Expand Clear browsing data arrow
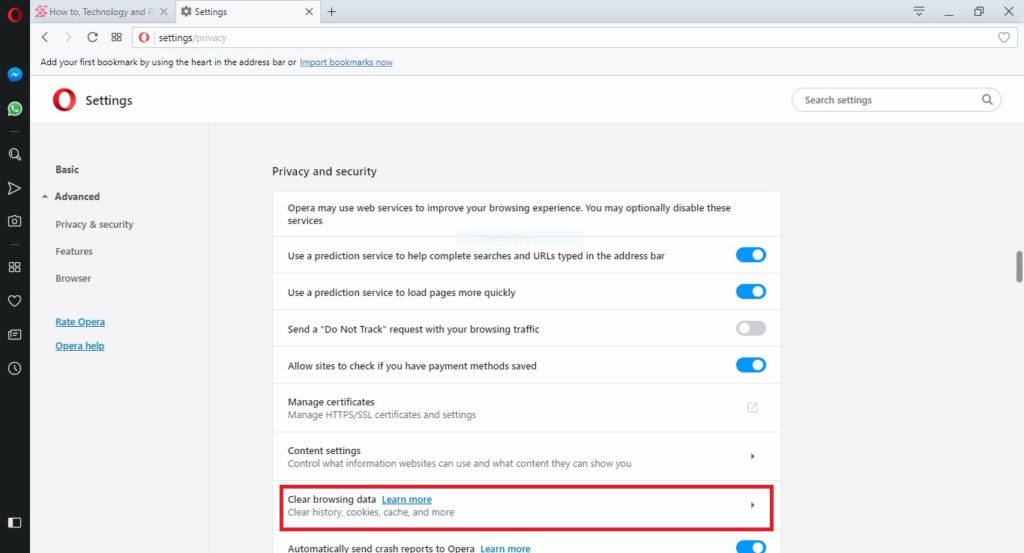The image size is (1024, 553). click(x=752, y=505)
